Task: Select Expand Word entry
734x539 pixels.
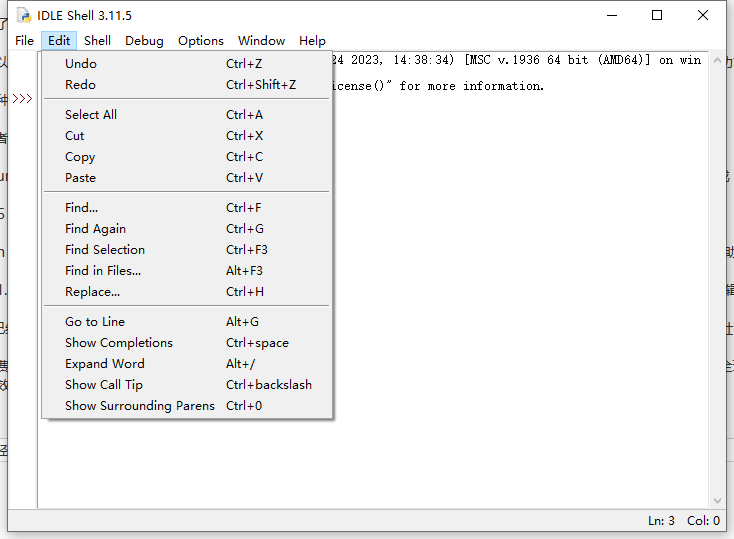Action: pyautogui.click(x=187, y=364)
